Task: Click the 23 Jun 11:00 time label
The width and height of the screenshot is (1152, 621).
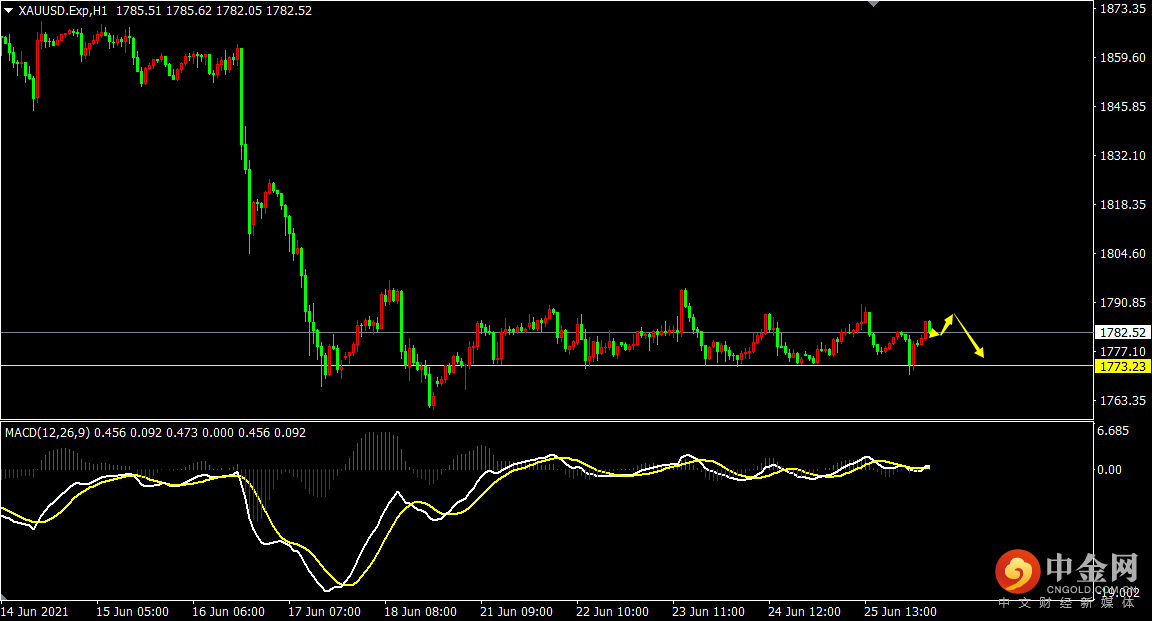Action: pos(708,611)
